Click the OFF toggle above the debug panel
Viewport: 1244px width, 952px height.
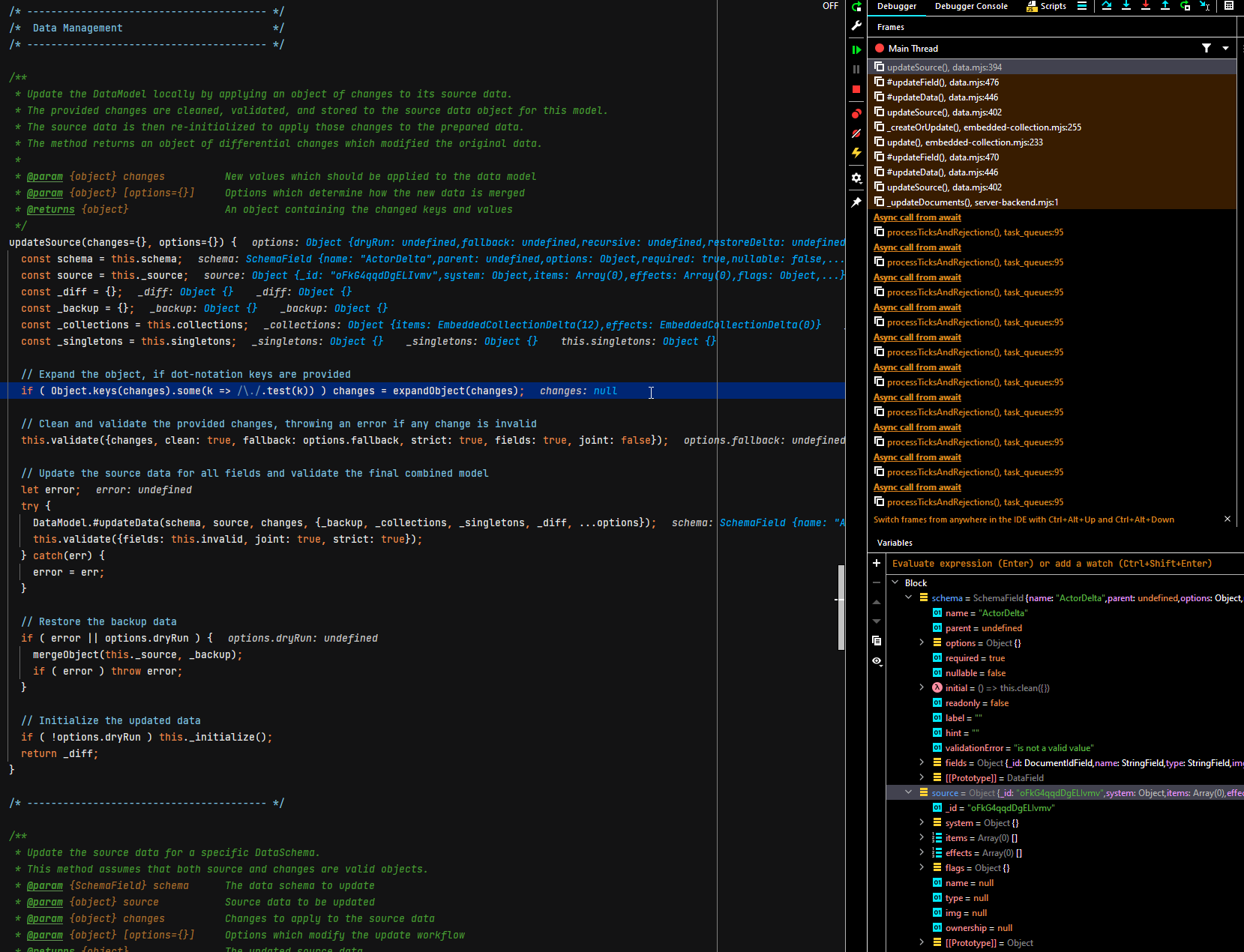click(830, 6)
